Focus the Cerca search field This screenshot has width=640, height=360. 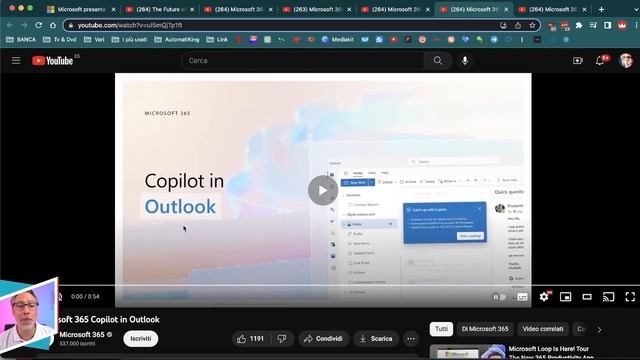302,61
